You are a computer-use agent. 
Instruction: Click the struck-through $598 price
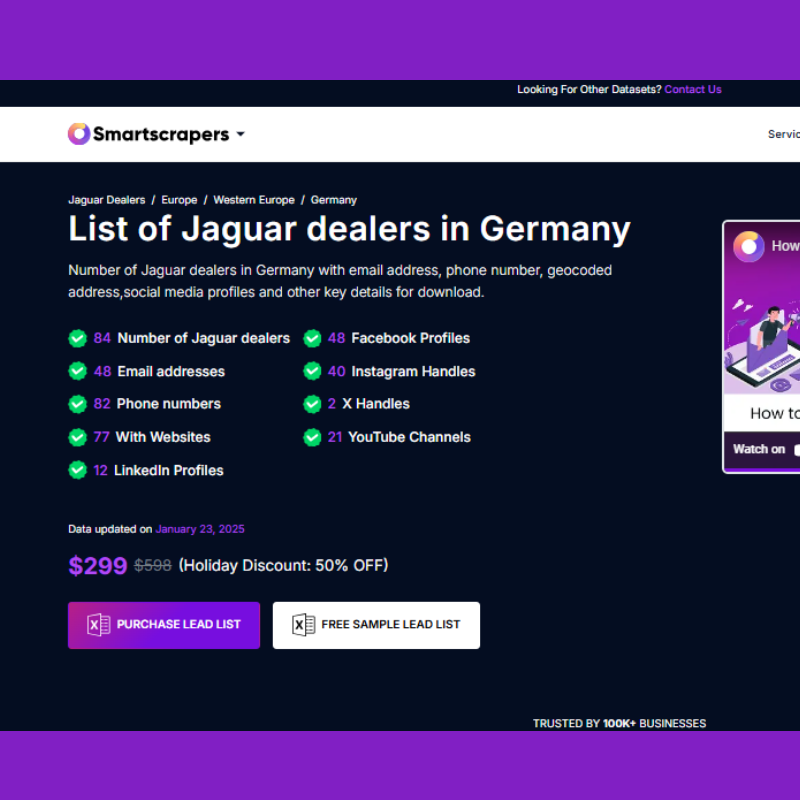[x=153, y=565]
